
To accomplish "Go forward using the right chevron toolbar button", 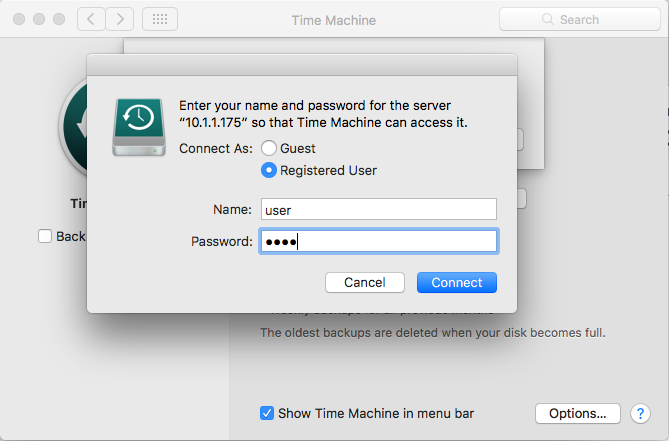I will [120, 19].
